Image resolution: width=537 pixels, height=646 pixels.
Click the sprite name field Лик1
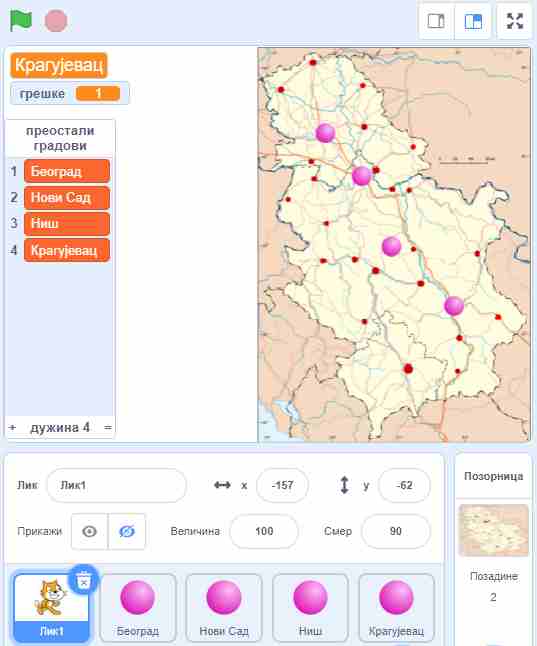click(117, 485)
